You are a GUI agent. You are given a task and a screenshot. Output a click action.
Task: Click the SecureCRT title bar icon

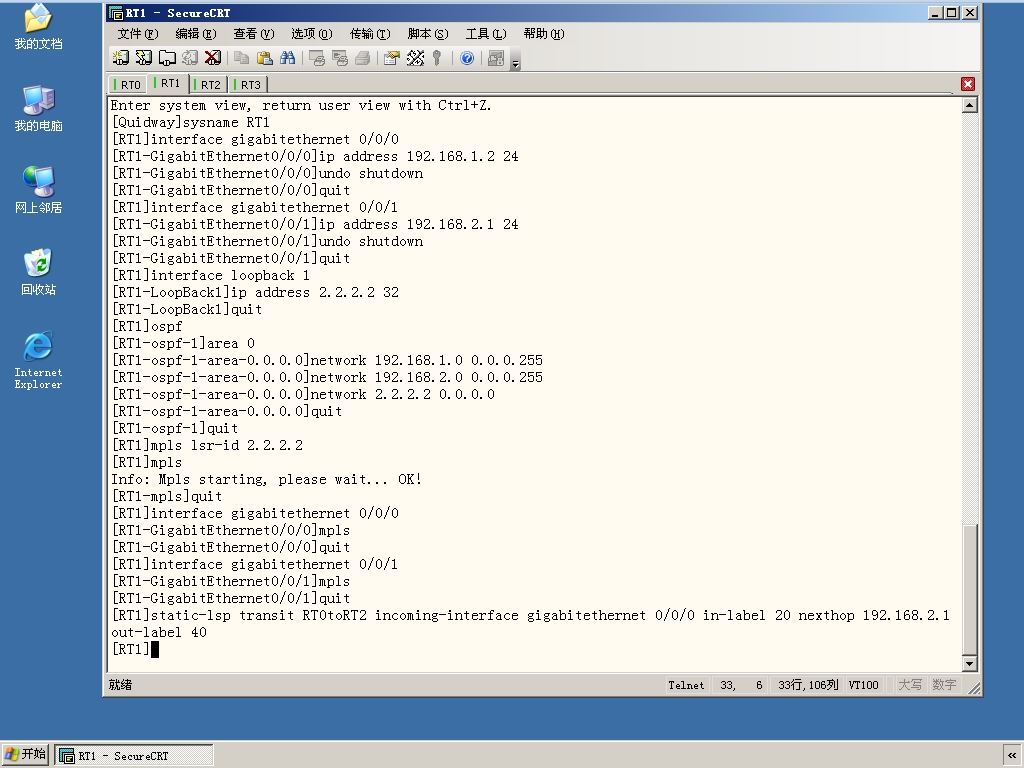click(116, 13)
